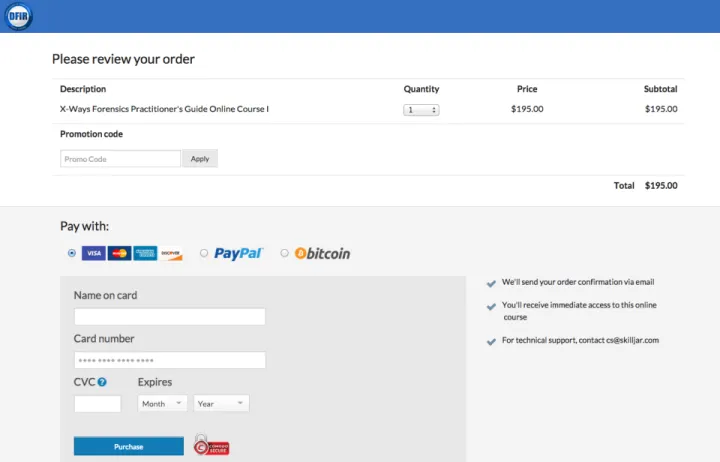
Task: Click the Name on card field
Action: (169, 317)
